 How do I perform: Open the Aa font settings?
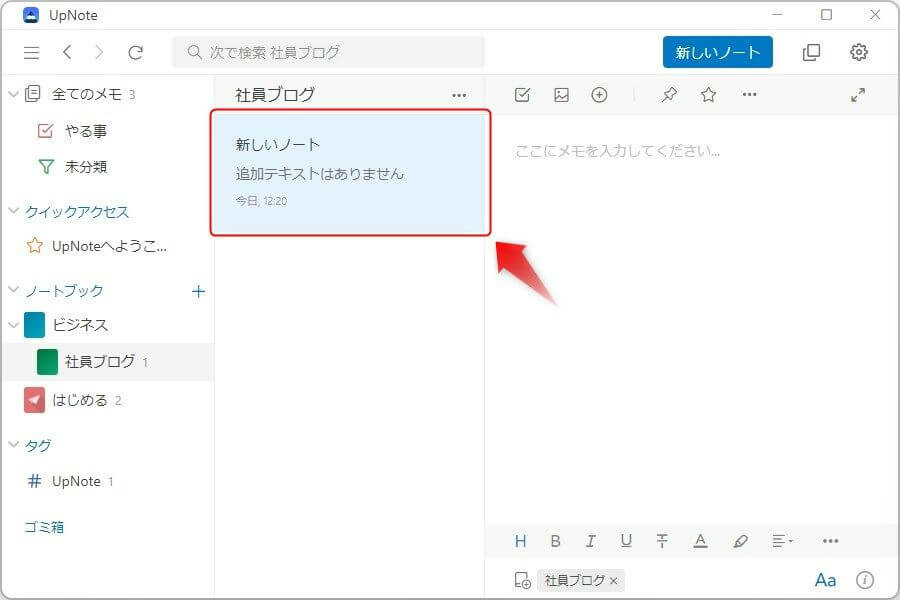click(x=825, y=580)
